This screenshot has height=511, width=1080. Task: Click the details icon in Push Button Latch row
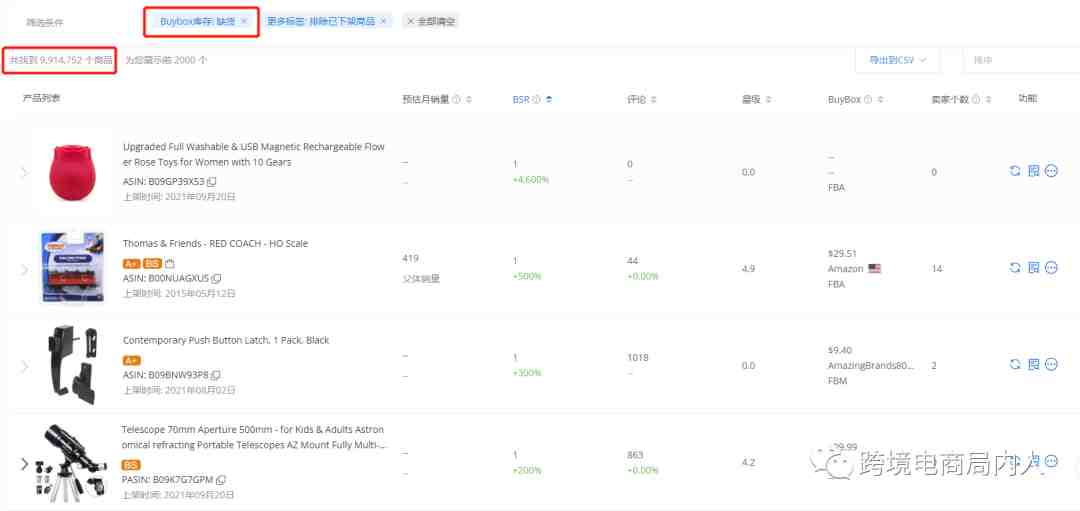tap(1033, 365)
